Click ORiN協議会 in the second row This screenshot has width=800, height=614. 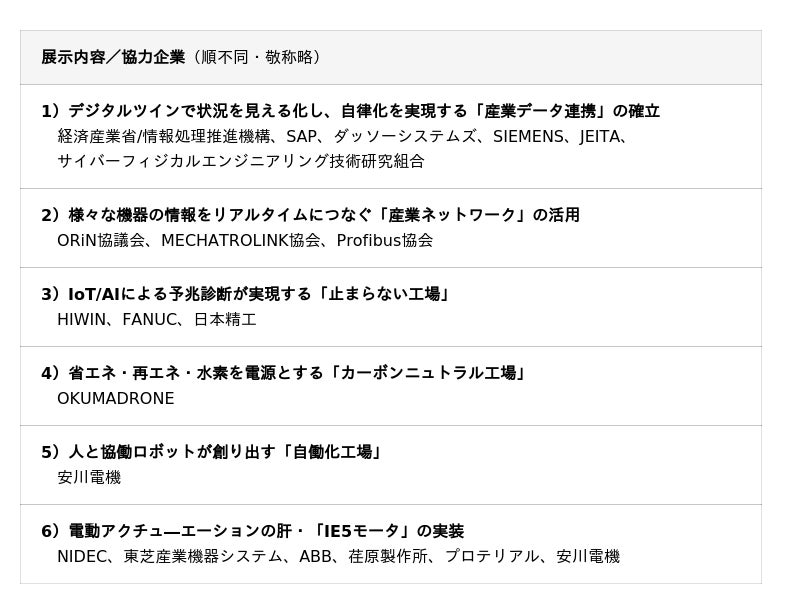click(102, 240)
